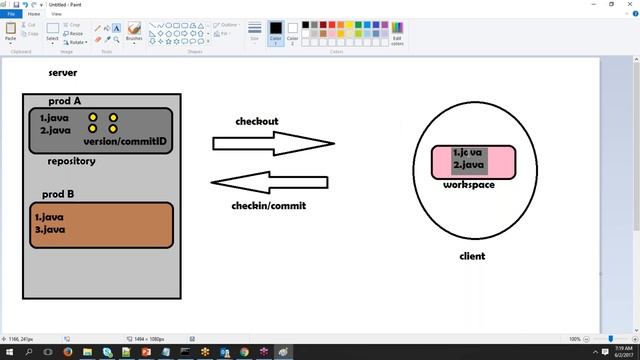640x360 pixels.
Task: Expand the Select dropdown arrow
Action: [x=52, y=43]
